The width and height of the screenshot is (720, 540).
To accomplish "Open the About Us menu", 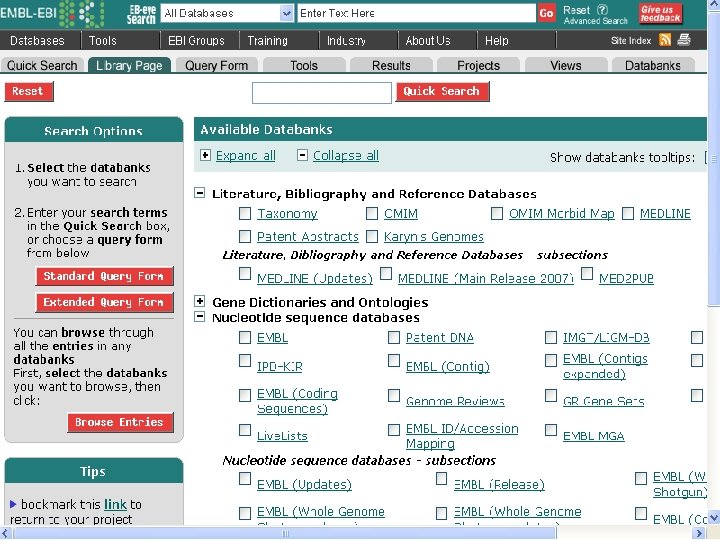I will coord(428,40).
